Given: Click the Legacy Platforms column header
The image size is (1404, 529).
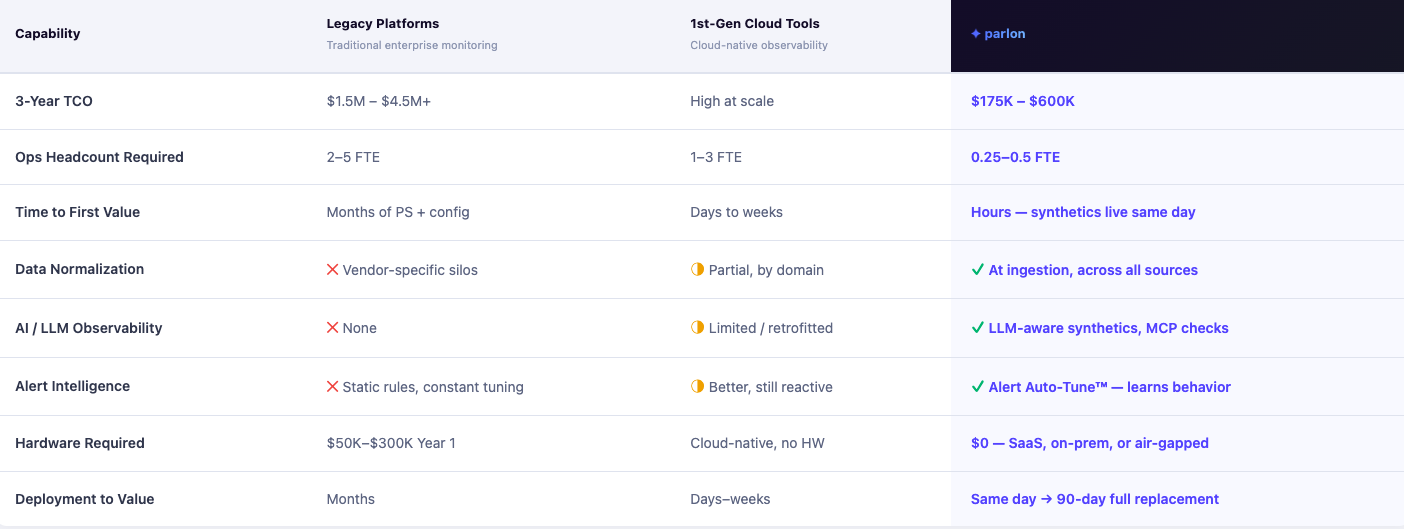Looking at the screenshot, I should click(383, 24).
